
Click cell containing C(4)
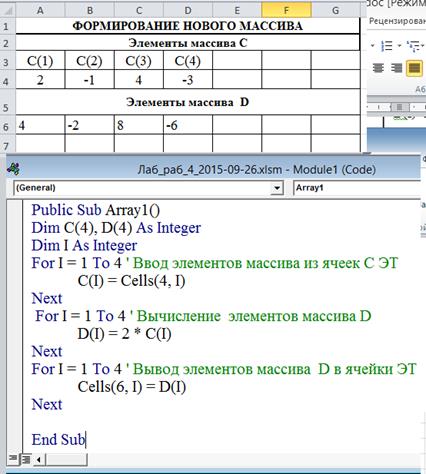[x=188, y=61]
